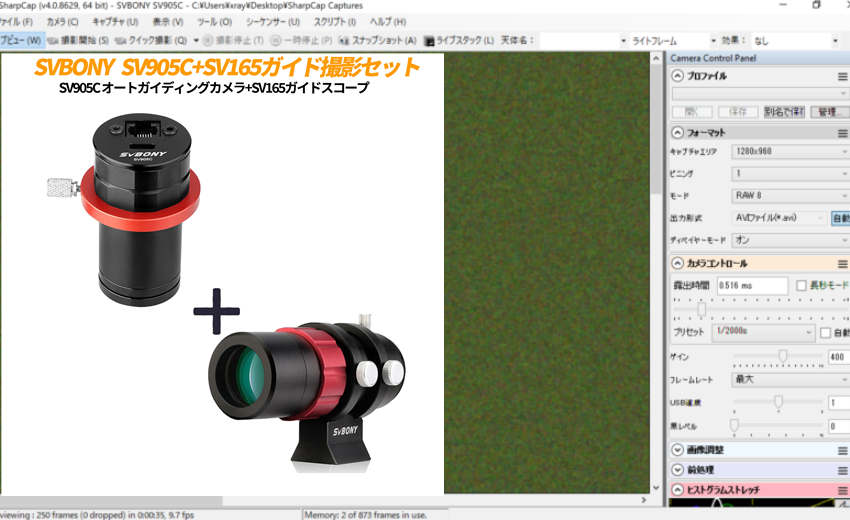Toggle the プレビュー (W) toolbar button
Image resolution: width=850 pixels, height=520 pixels.
pos(21,40)
